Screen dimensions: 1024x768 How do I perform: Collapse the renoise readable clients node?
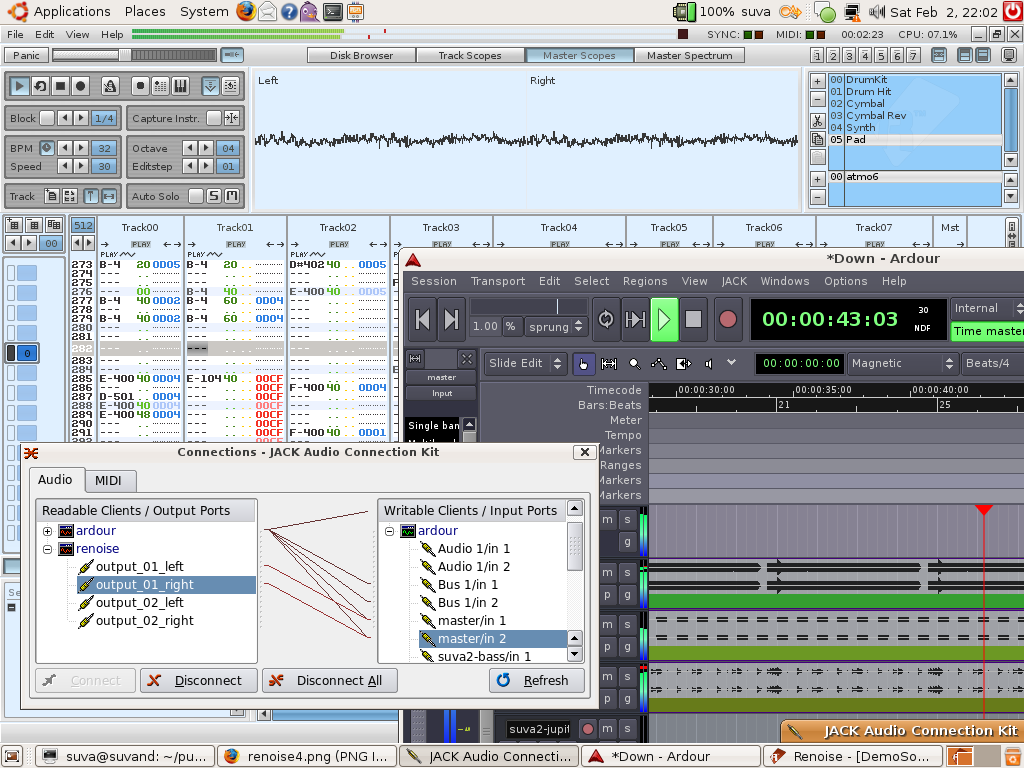(48, 549)
